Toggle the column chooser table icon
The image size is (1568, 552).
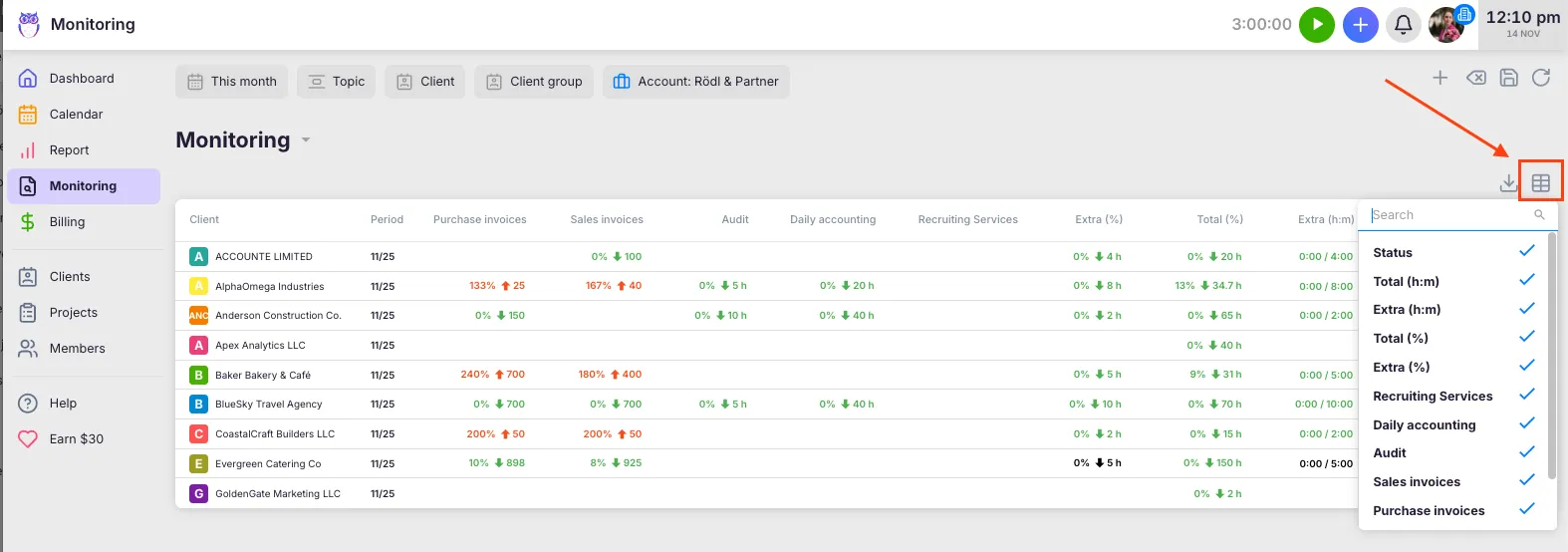coord(1541,183)
